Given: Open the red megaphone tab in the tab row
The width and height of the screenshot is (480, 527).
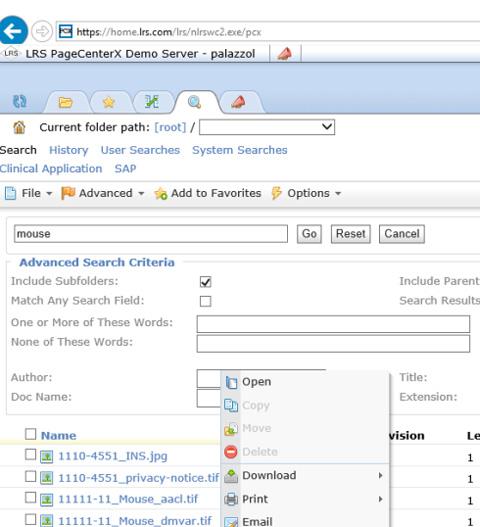Looking at the screenshot, I should click(x=238, y=102).
